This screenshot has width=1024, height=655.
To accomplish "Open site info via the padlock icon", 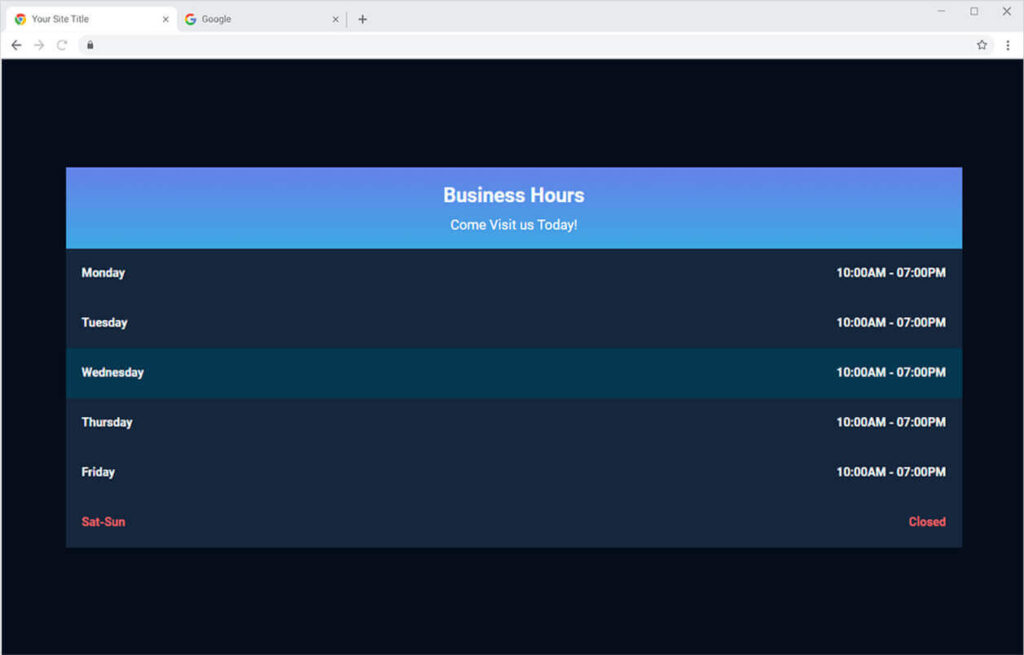I will [89, 45].
